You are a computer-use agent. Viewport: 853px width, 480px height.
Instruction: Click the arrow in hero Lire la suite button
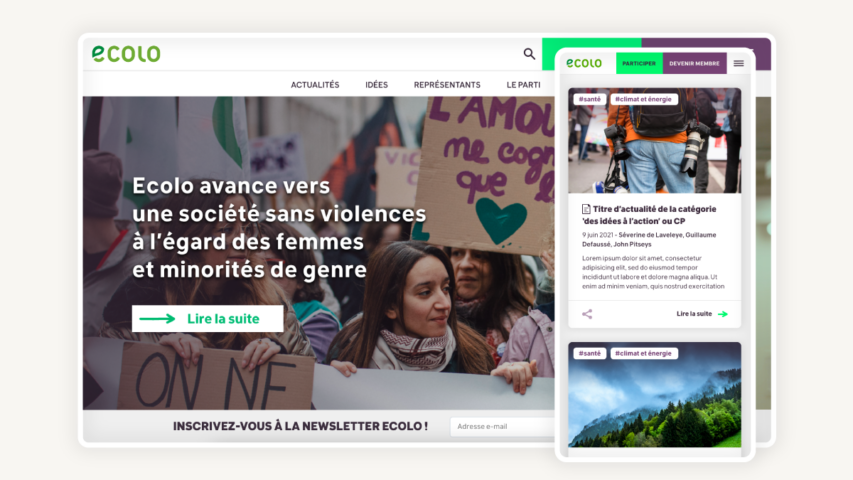[x=157, y=318]
